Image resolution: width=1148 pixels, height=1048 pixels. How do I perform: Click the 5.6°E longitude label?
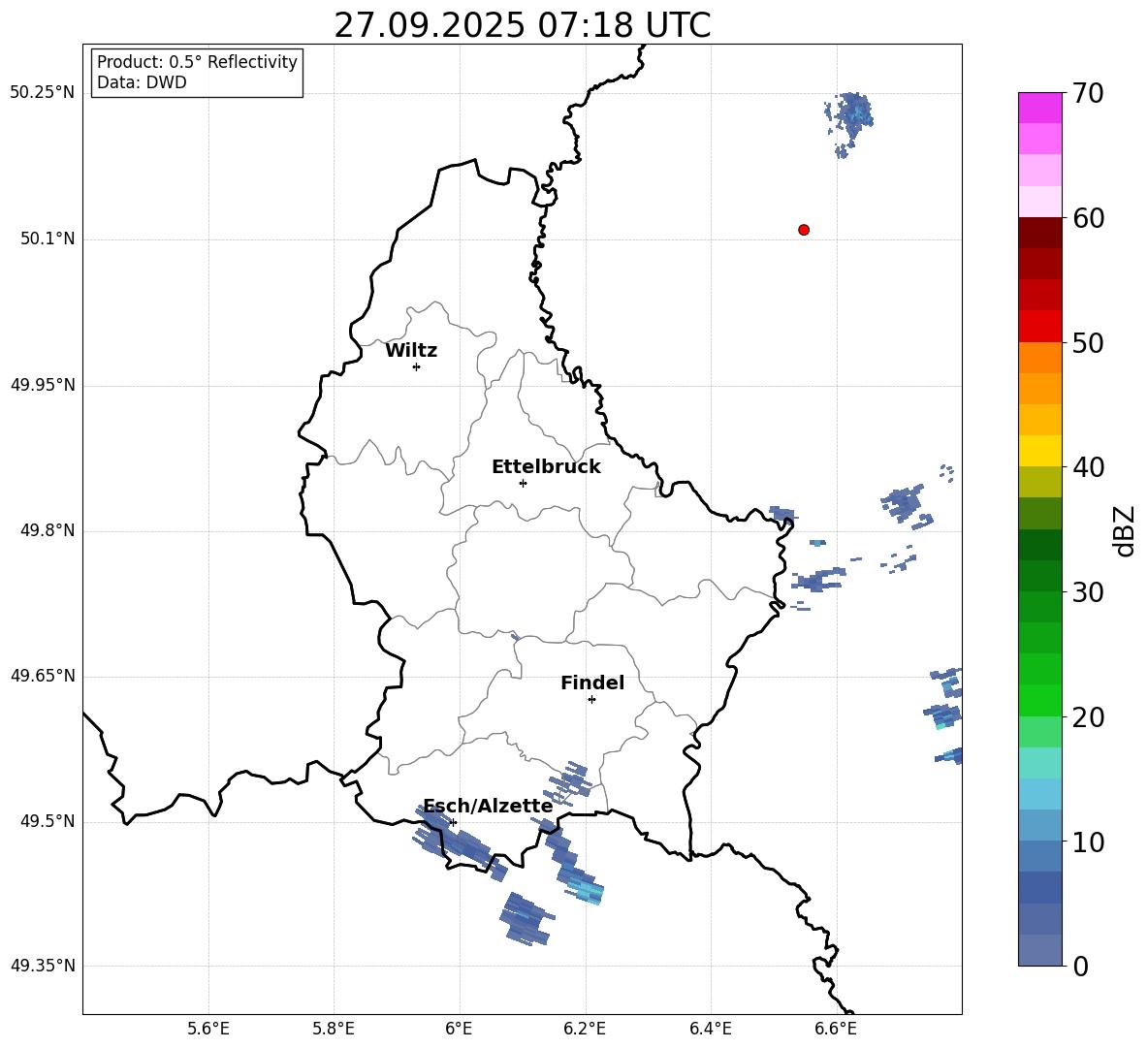coord(208,1029)
